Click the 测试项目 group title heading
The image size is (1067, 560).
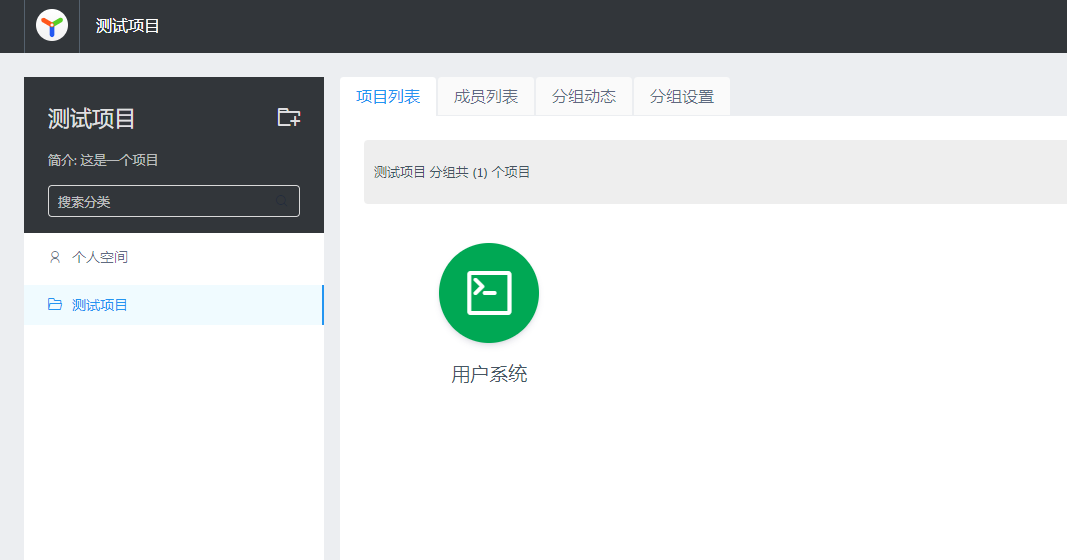91,119
